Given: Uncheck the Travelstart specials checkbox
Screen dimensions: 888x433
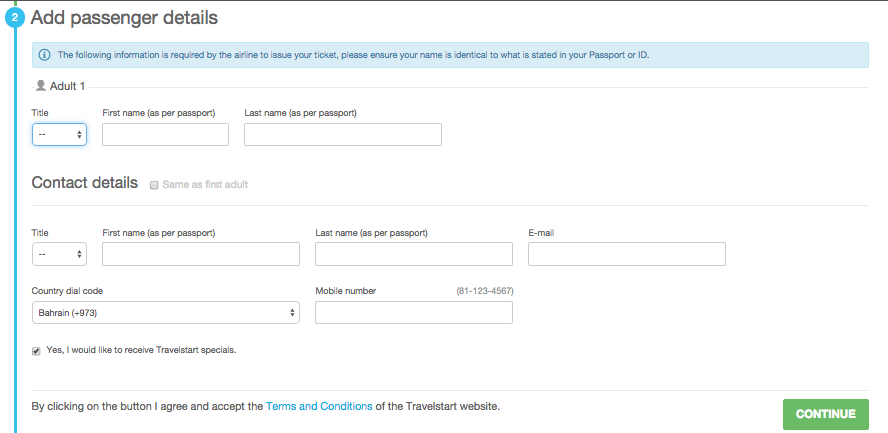Looking at the screenshot, I should tap(36, 351).
